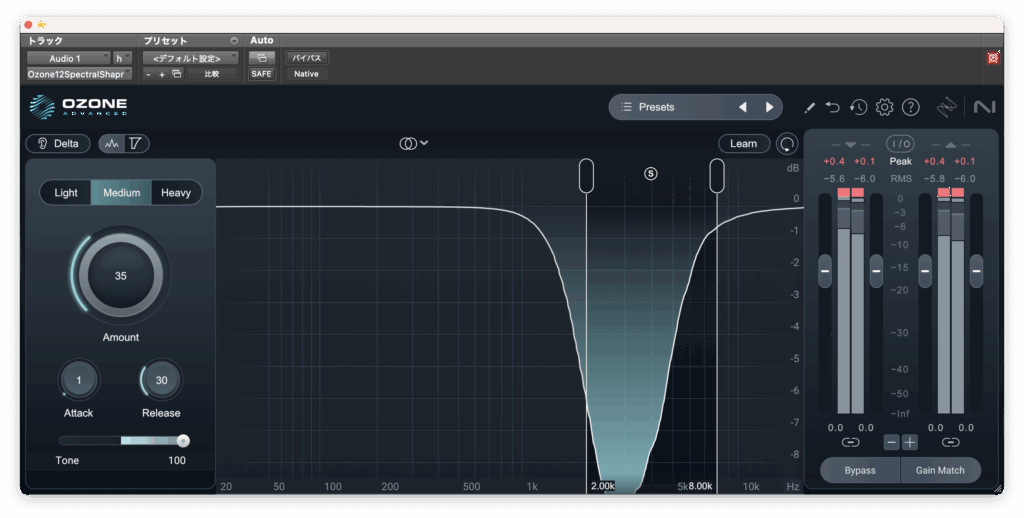The height and width of the screenshot is (518, 1024).
Task: Click the pencil edit icon
Action: [x=809, y=107]
